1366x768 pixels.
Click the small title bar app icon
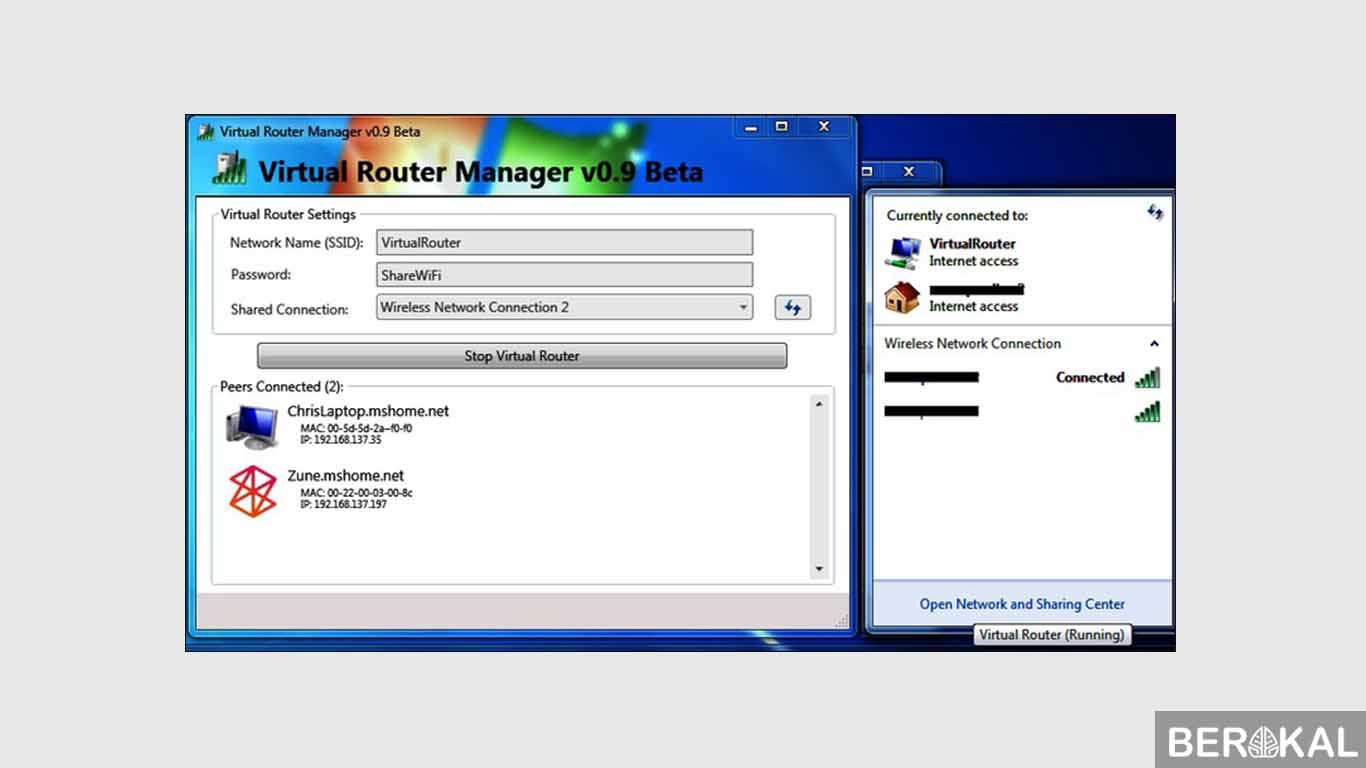206,131
